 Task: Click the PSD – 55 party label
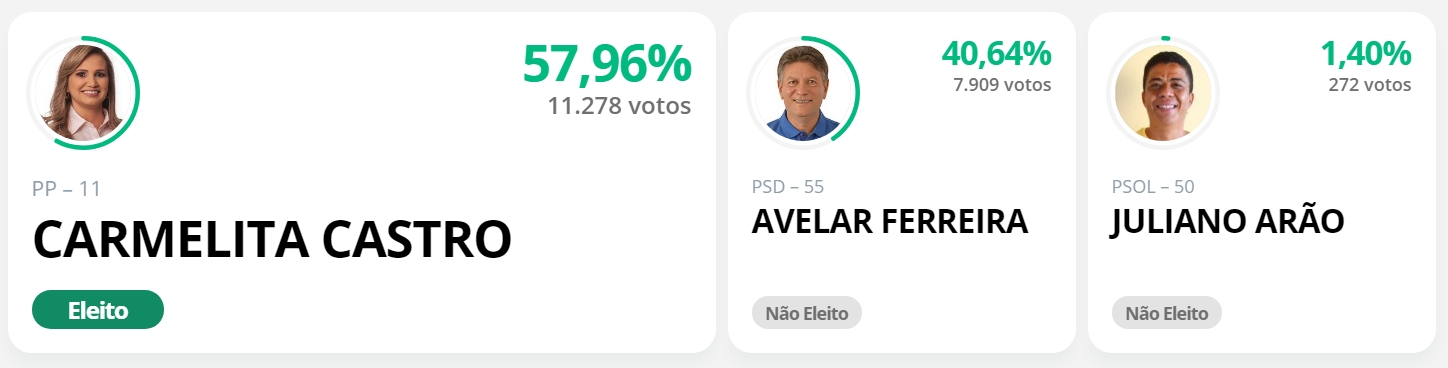pos(788,186)
